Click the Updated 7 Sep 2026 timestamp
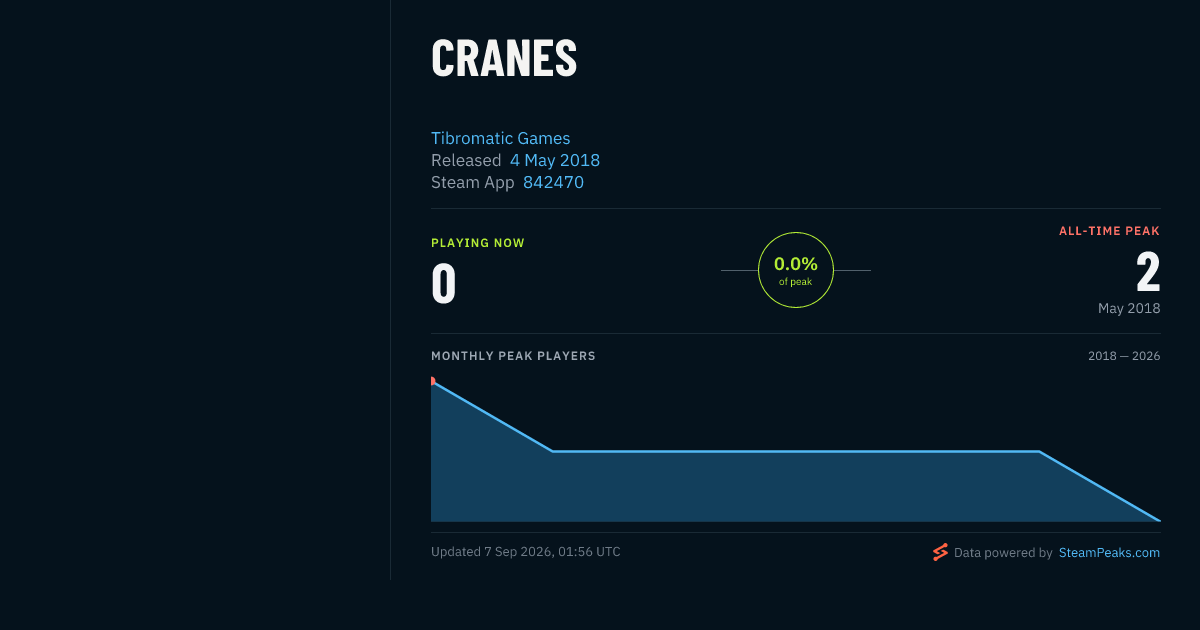Viewport: 1200px width, 630px height. [526, 552]
